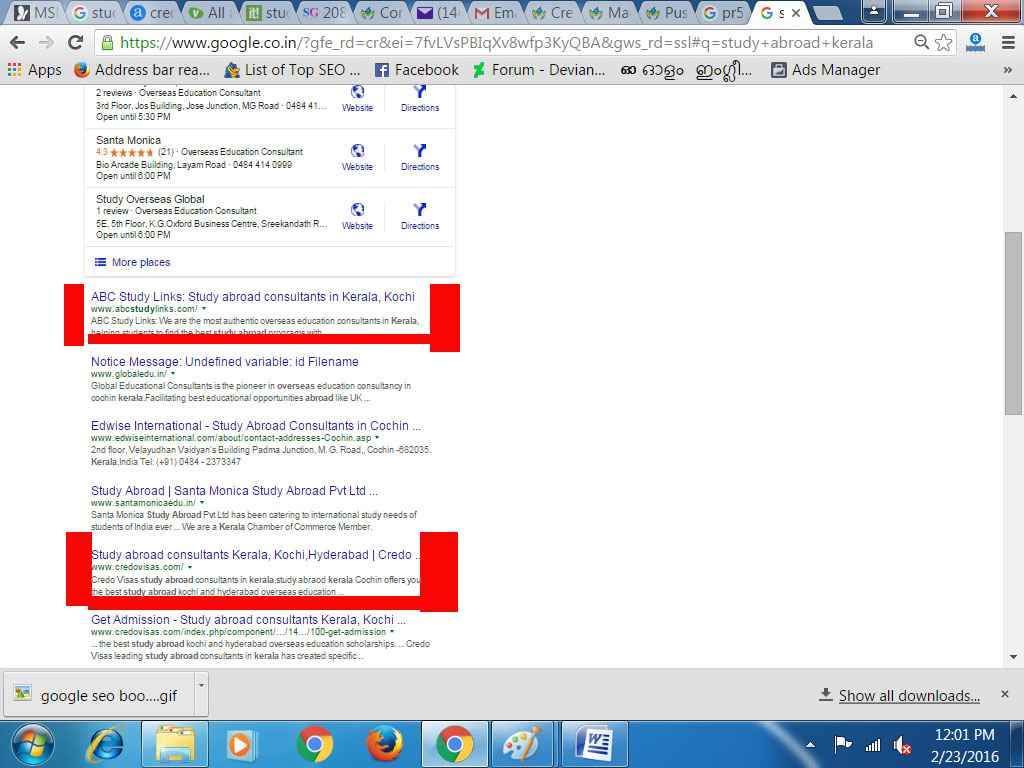1024x768 pixels.
Task: Open the Facebook bookmark
Action: click(416, 70)
